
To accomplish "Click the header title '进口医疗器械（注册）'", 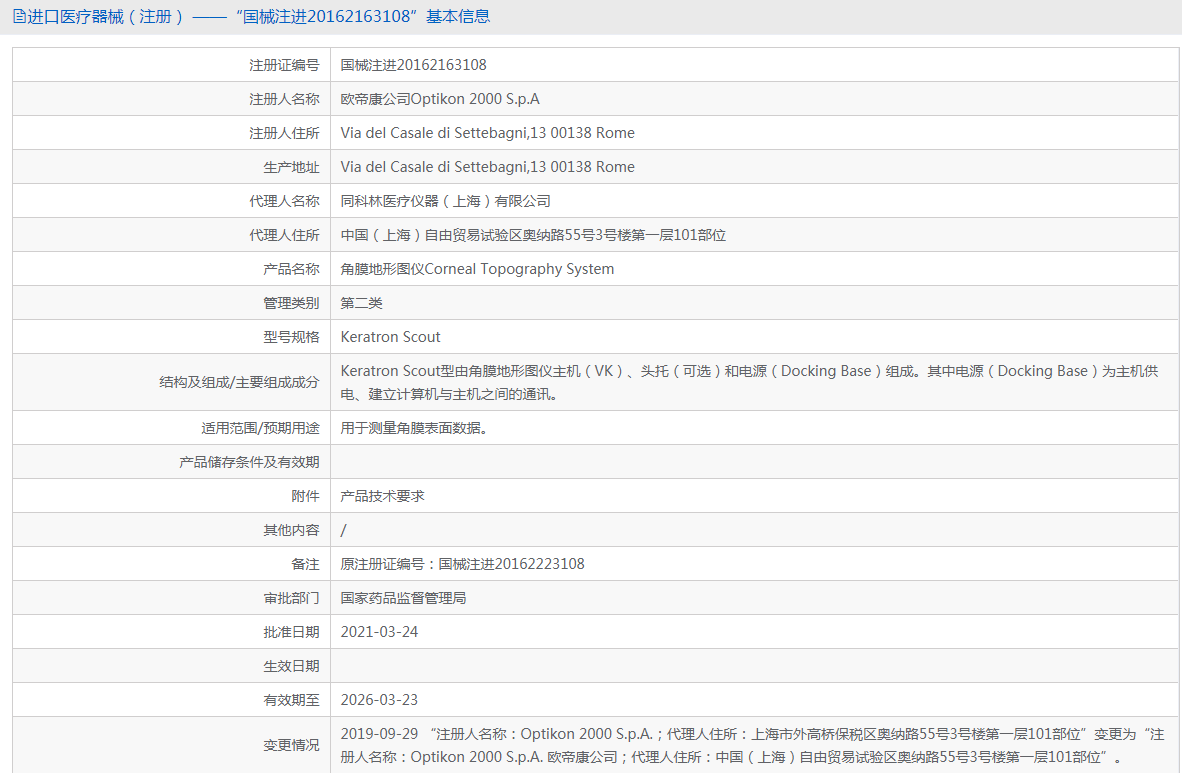I will tap(106, 17).
